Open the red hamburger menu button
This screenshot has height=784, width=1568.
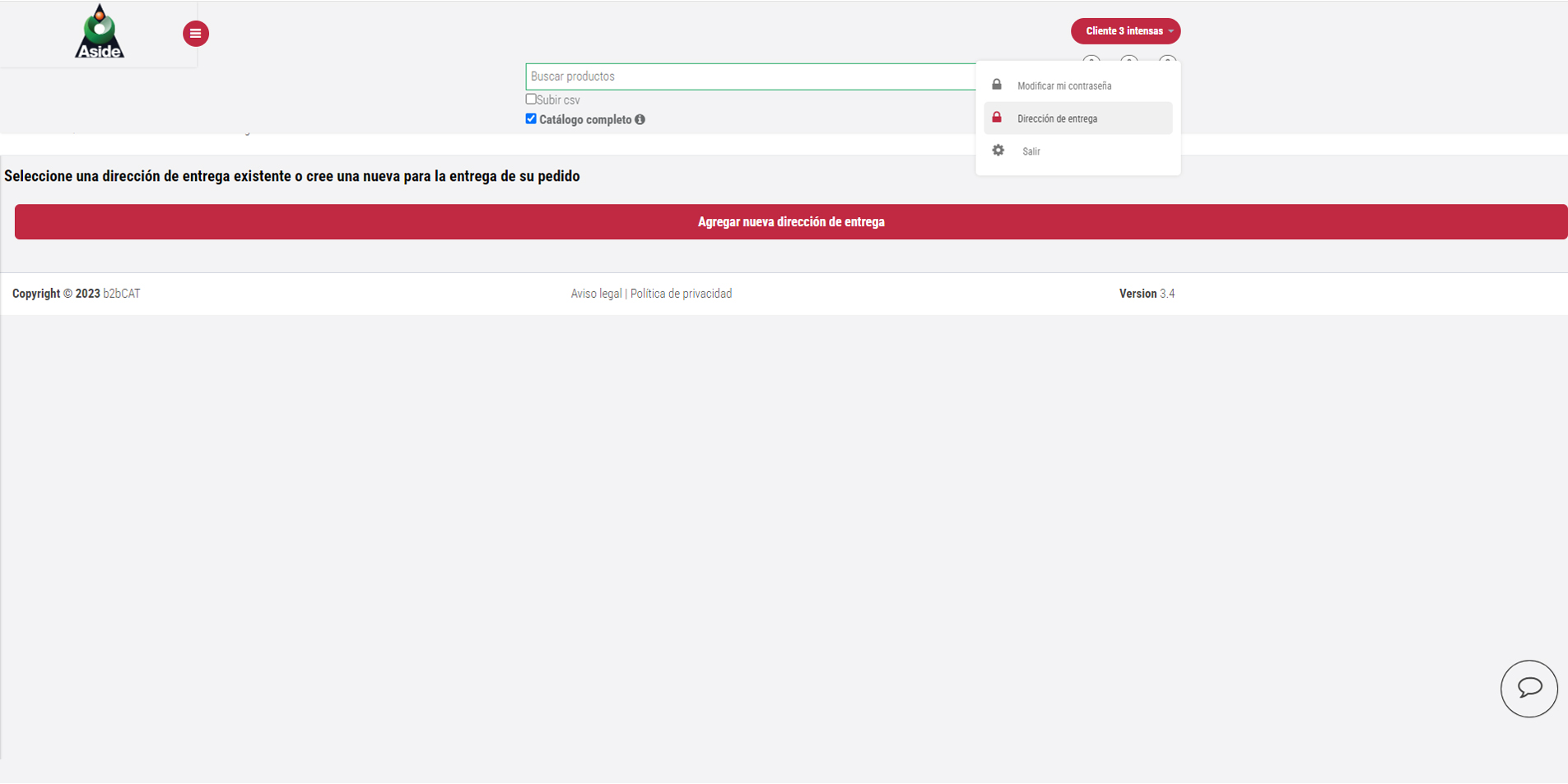[195, 34]
